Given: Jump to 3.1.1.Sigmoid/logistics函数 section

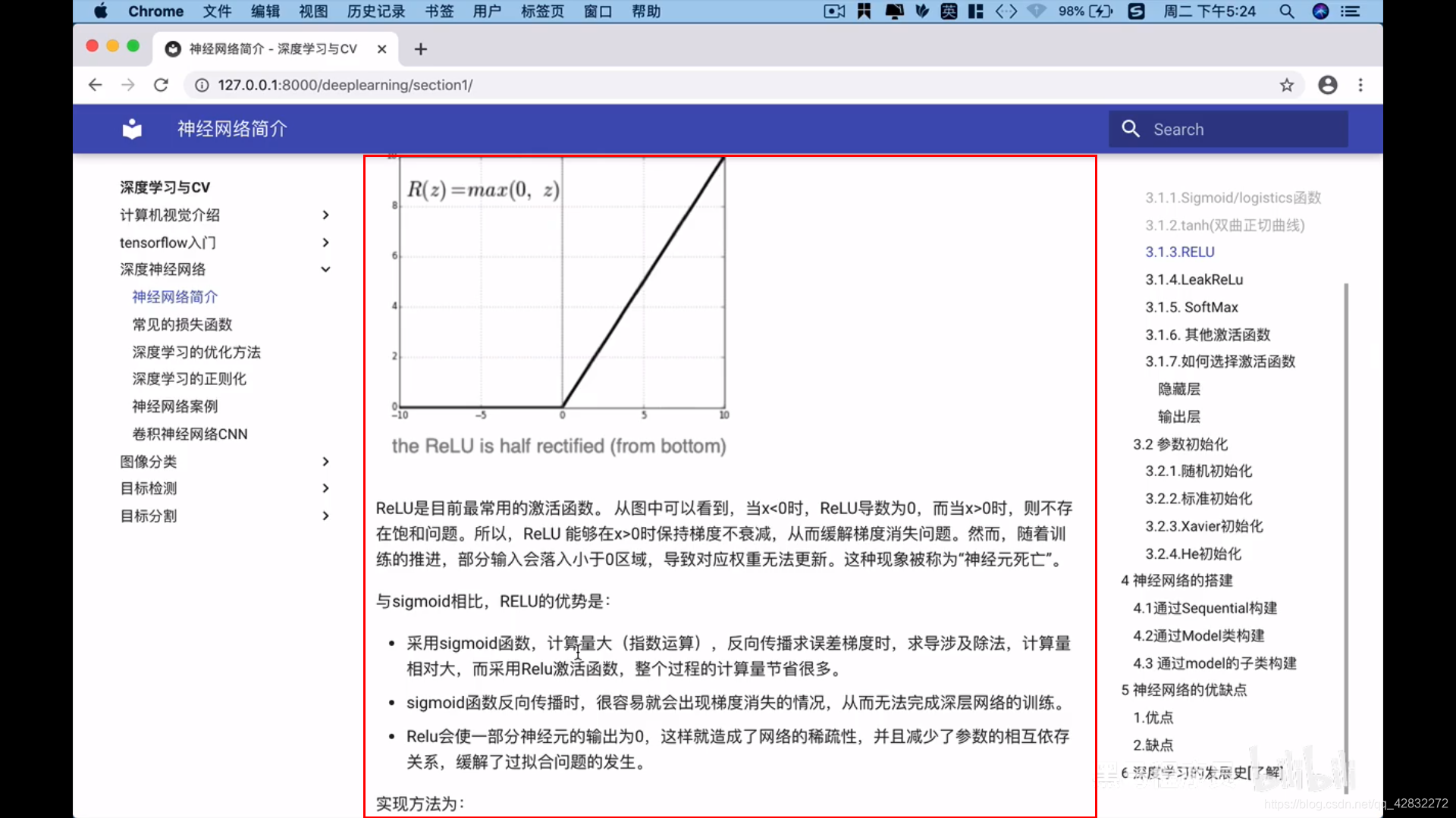Looking at the screenshot, I should [1233, 198].
